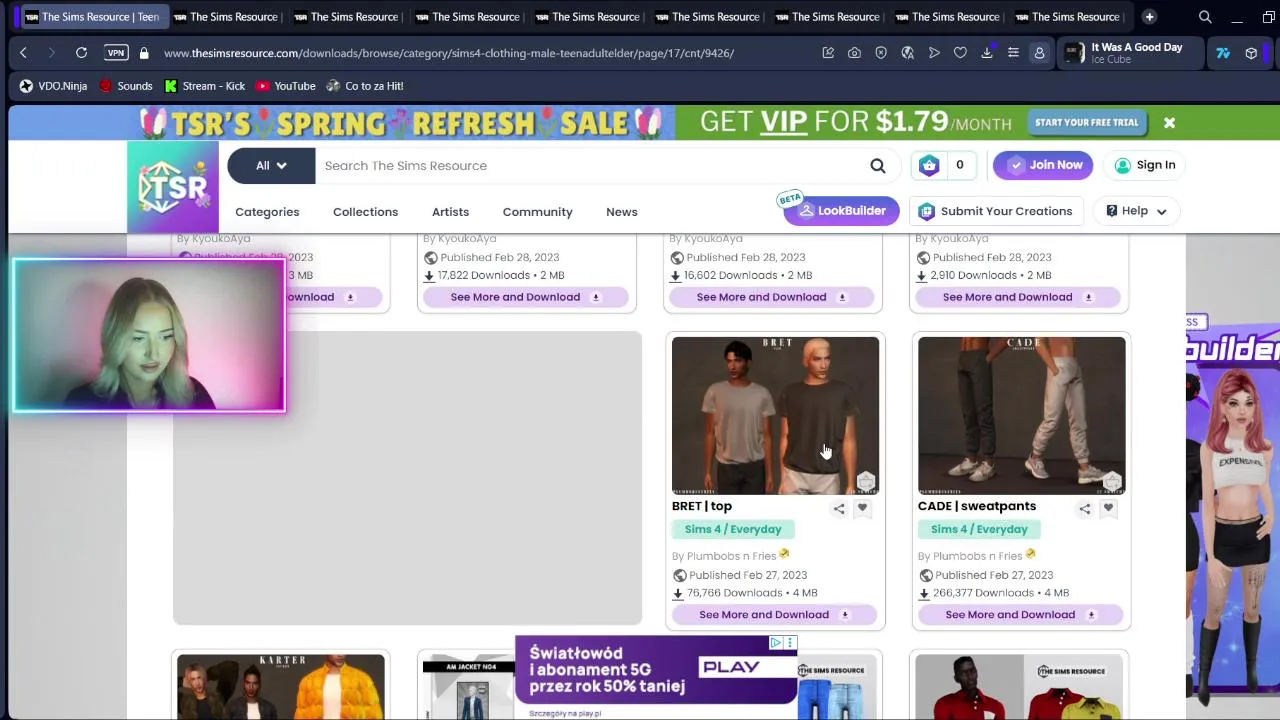Expand the Help dropdown
This screenshot has height=720, width=1280.
point(1136,211)
